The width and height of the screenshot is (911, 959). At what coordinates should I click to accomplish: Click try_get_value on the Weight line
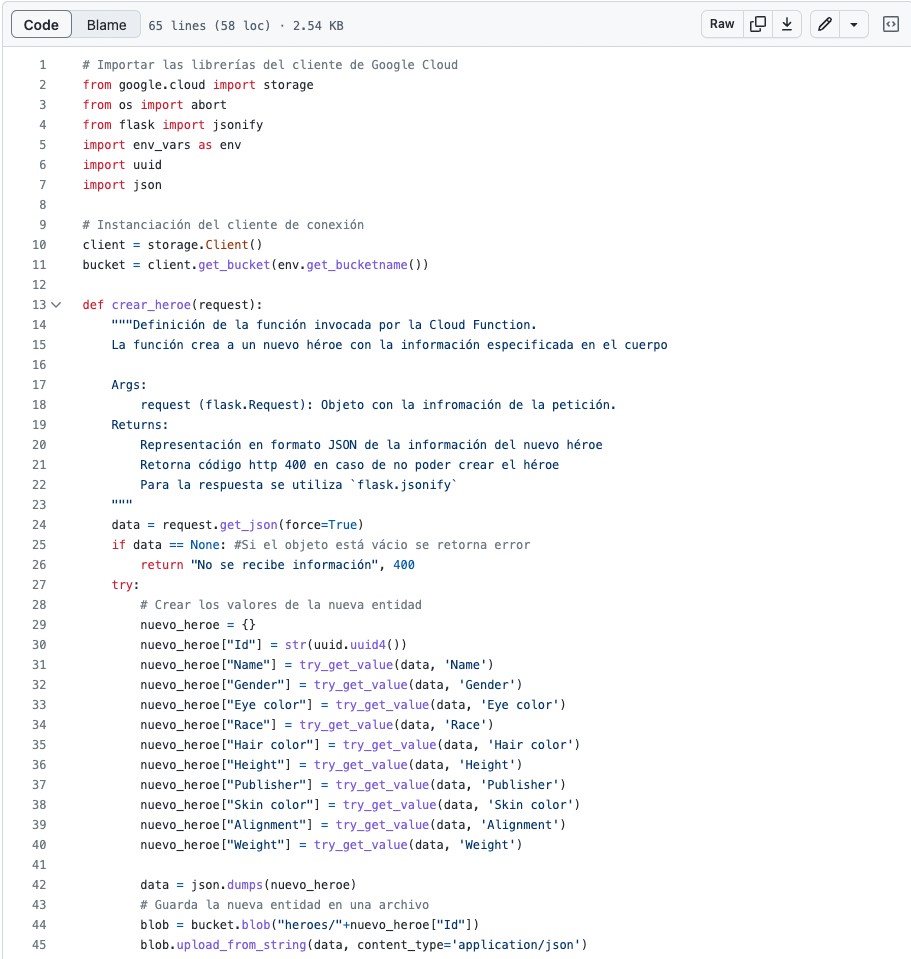(x=361, y=845)
